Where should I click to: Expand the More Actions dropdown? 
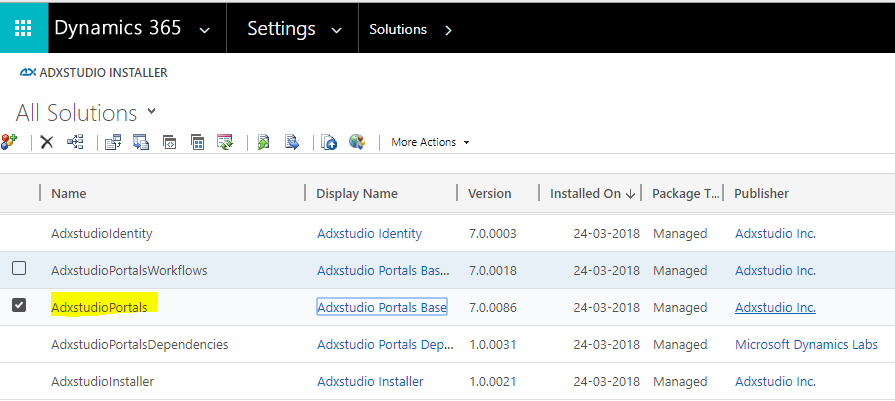coord(430,142)
